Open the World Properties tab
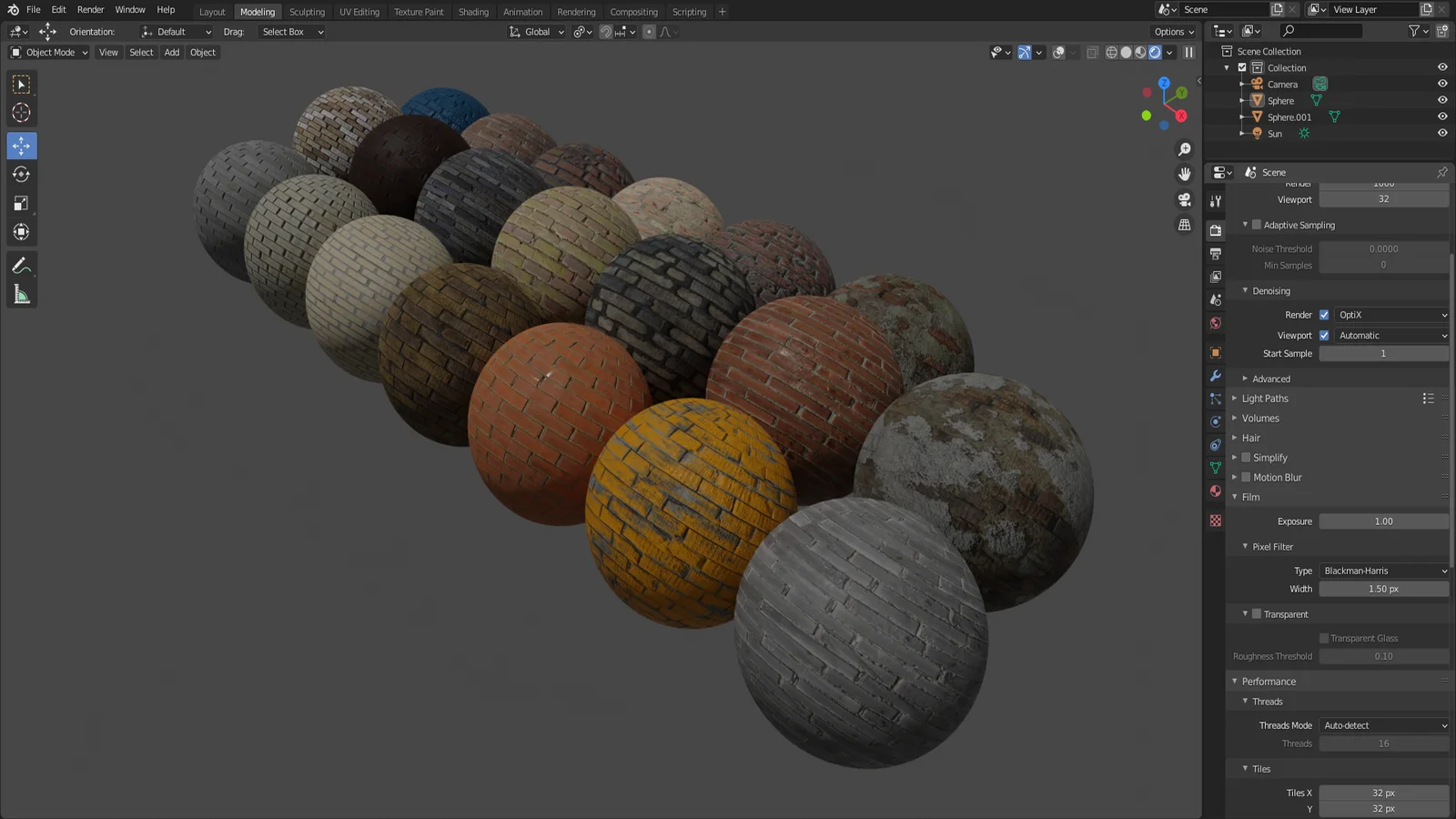Image resolution: width=1456 pixels, height=819 pixels. 1215,323
